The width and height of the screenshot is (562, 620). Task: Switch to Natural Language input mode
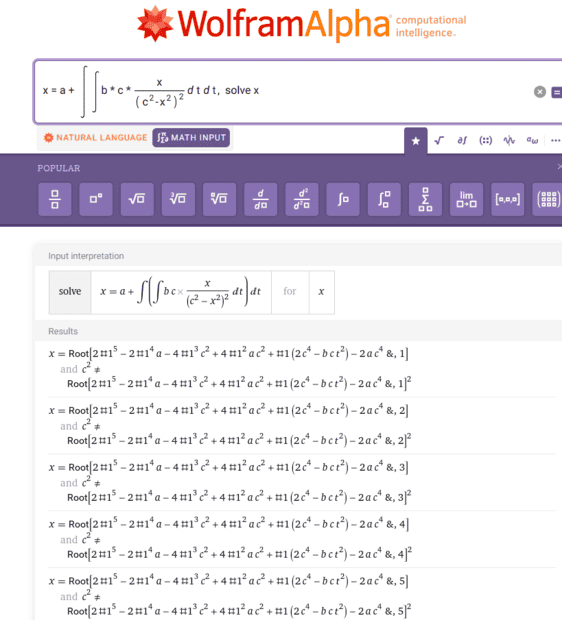pos(95,138)
